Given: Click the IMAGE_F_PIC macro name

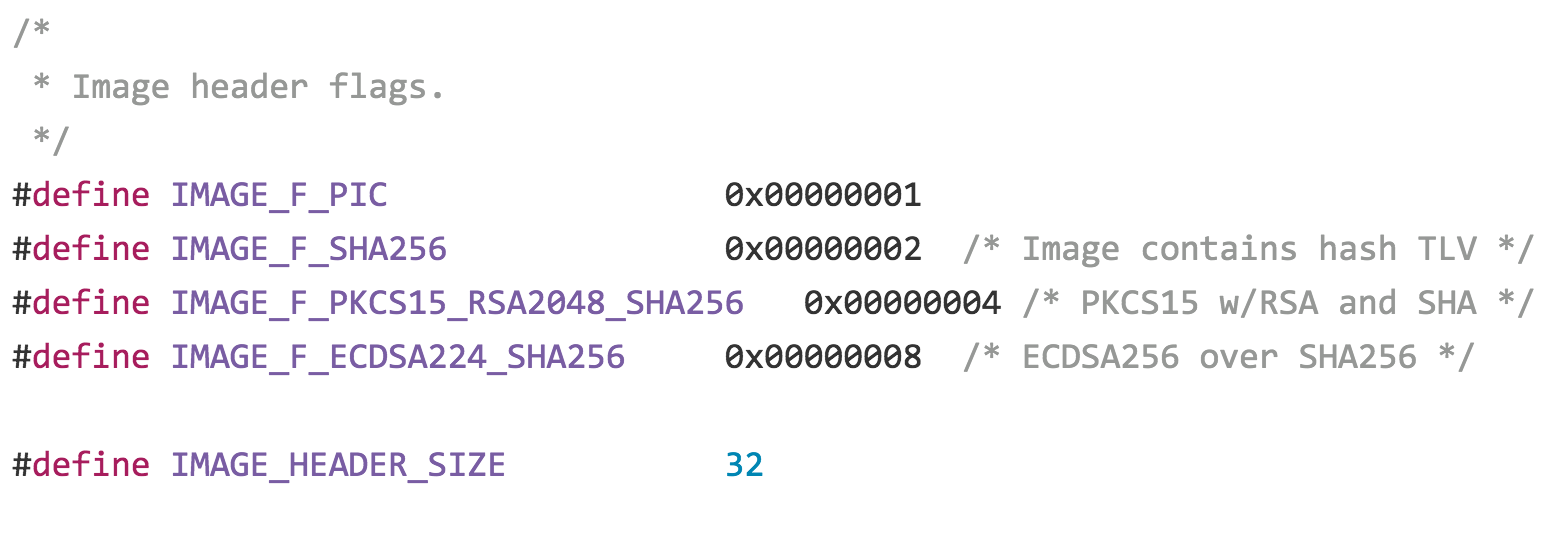Looking at the screenshot, I should coord(279,195).
